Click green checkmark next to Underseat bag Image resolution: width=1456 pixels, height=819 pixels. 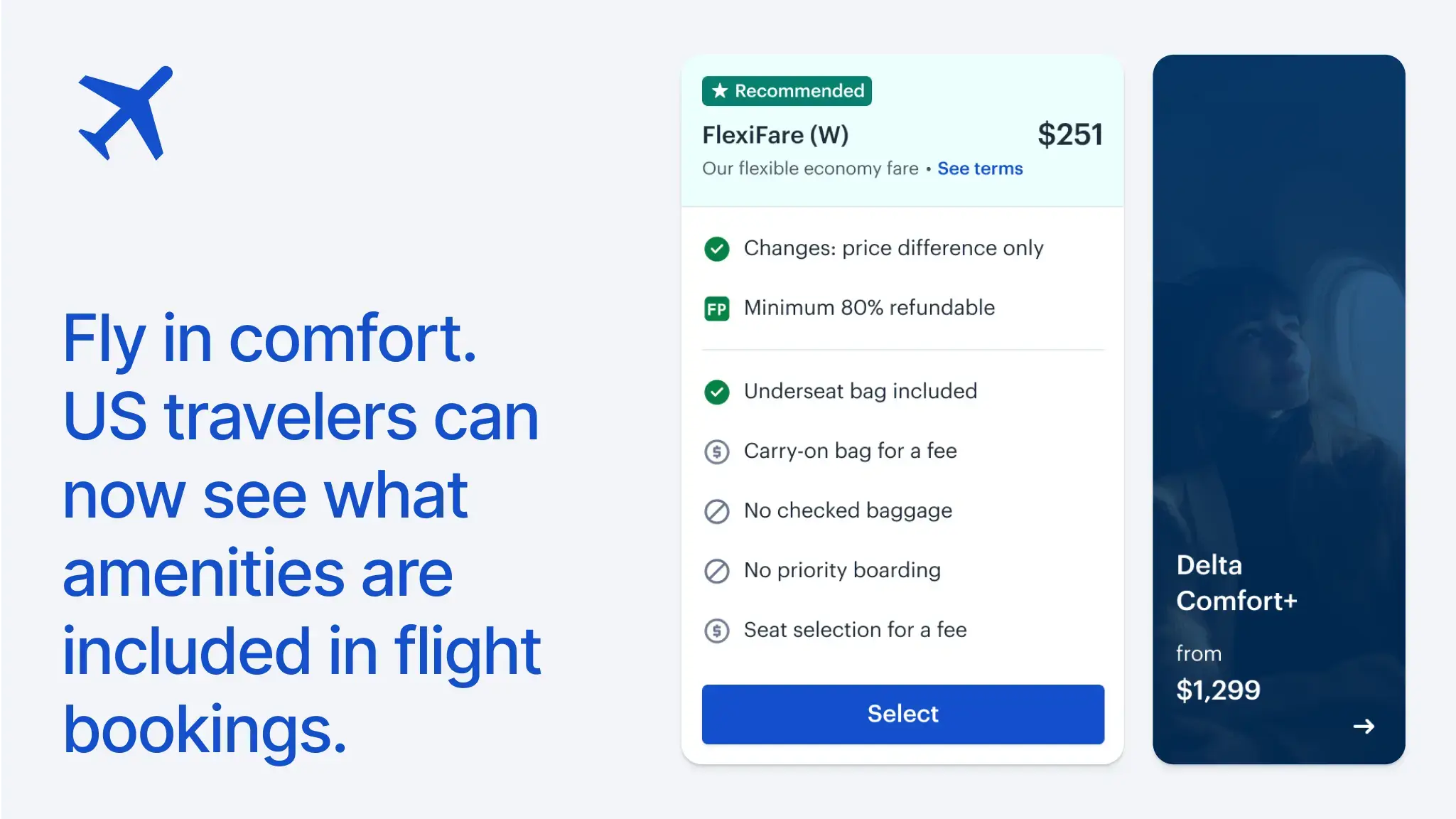[x=716, y=392]
